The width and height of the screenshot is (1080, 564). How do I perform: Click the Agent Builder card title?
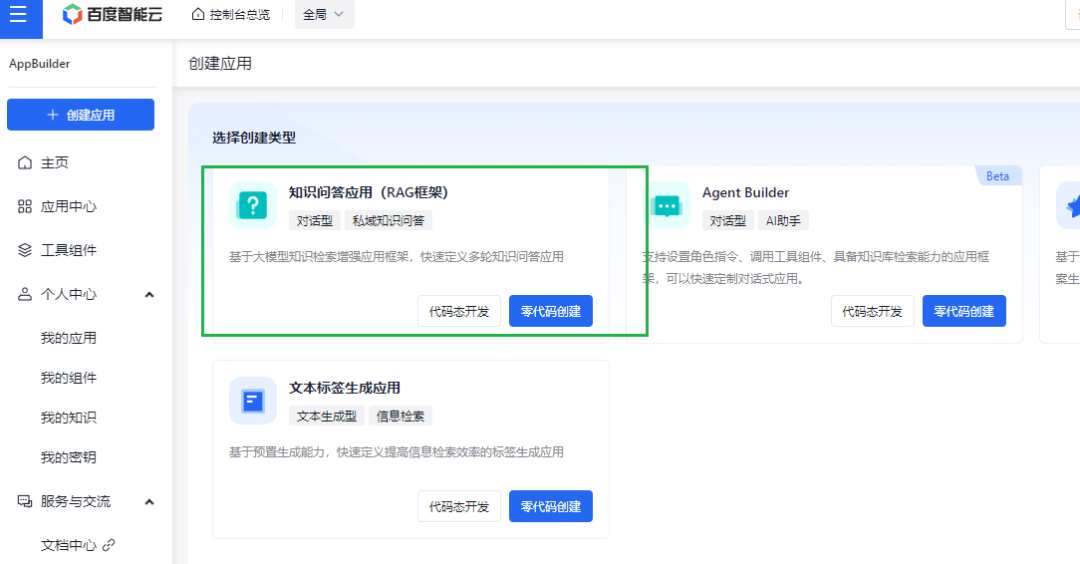745,192
